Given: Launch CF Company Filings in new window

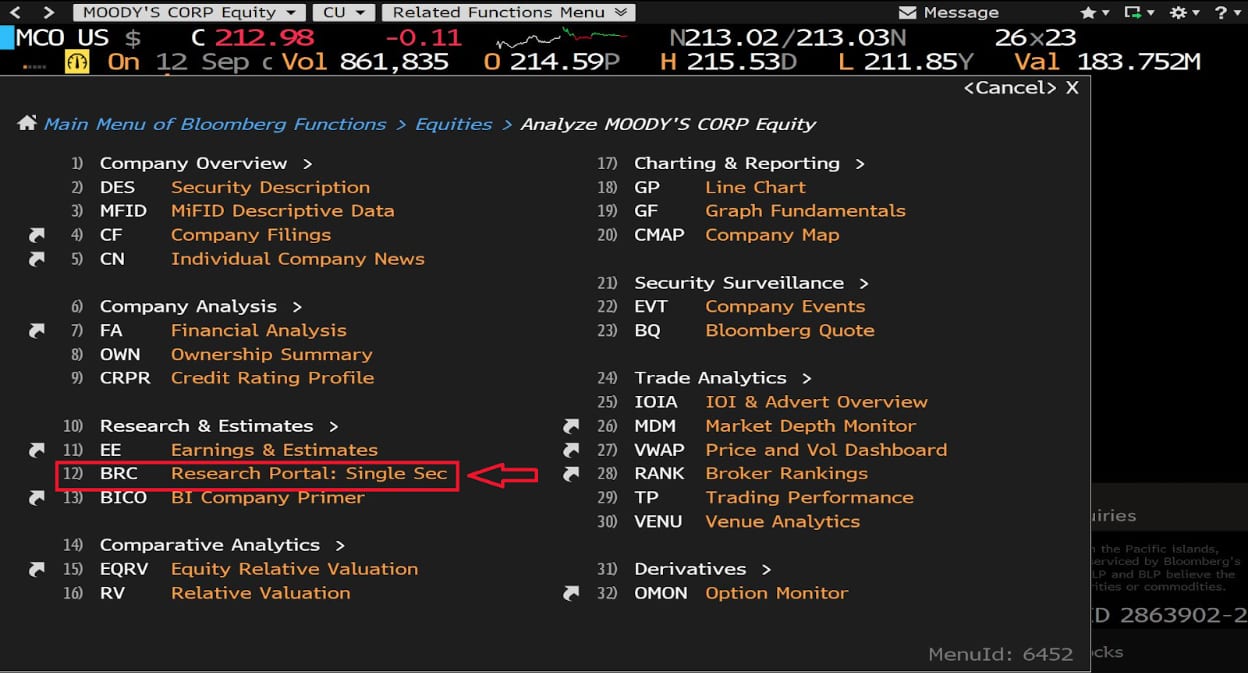Looking at the screenshot, I should (x=37, y=235).
